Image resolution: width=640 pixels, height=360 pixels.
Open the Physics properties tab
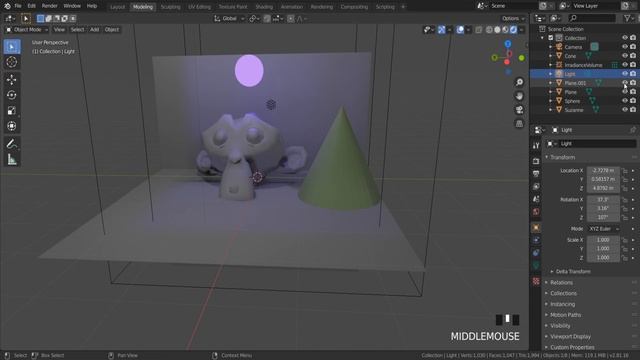pyautogui.click(x=536, y=240)
